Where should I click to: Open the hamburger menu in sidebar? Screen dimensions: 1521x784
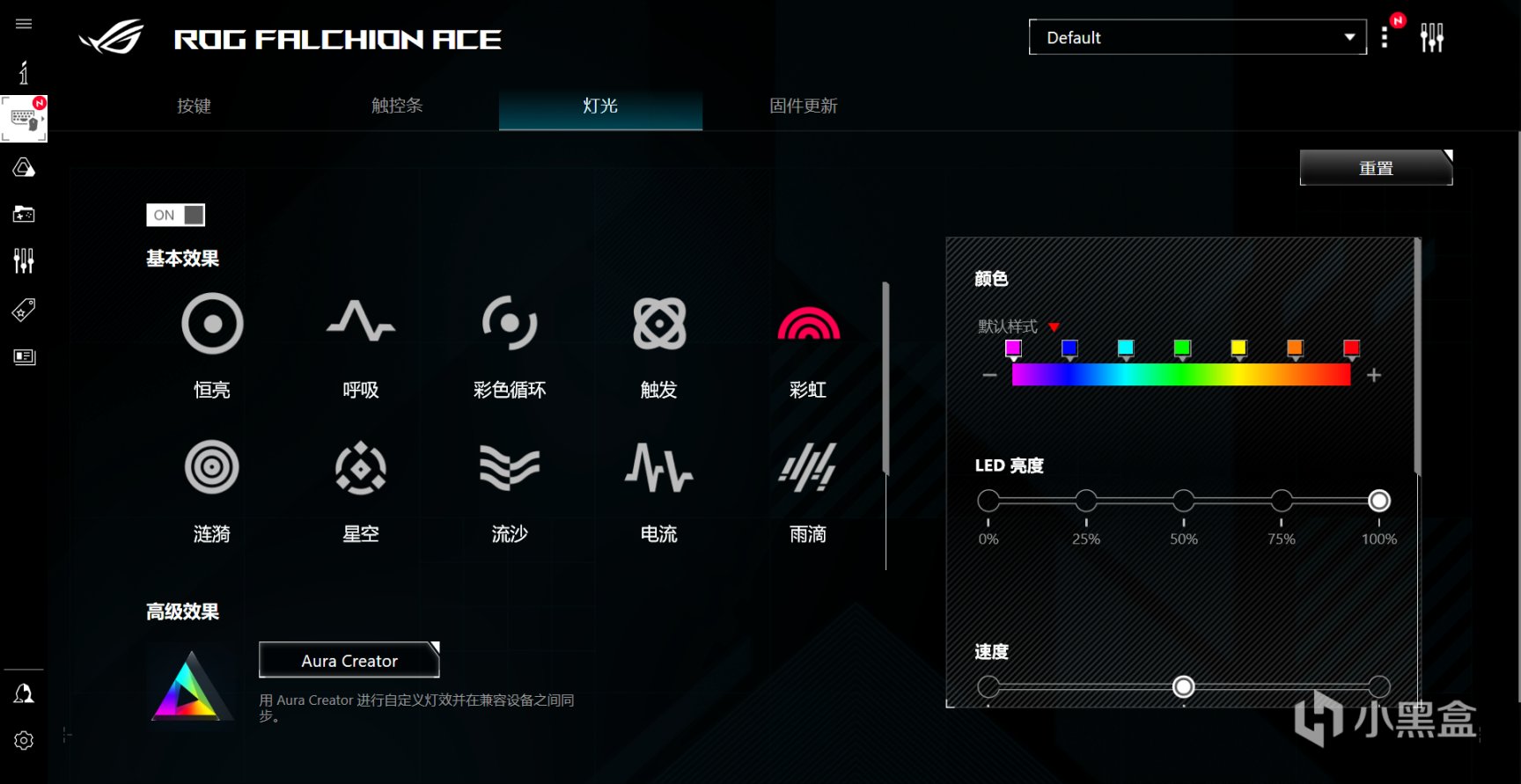coord(24,24)
